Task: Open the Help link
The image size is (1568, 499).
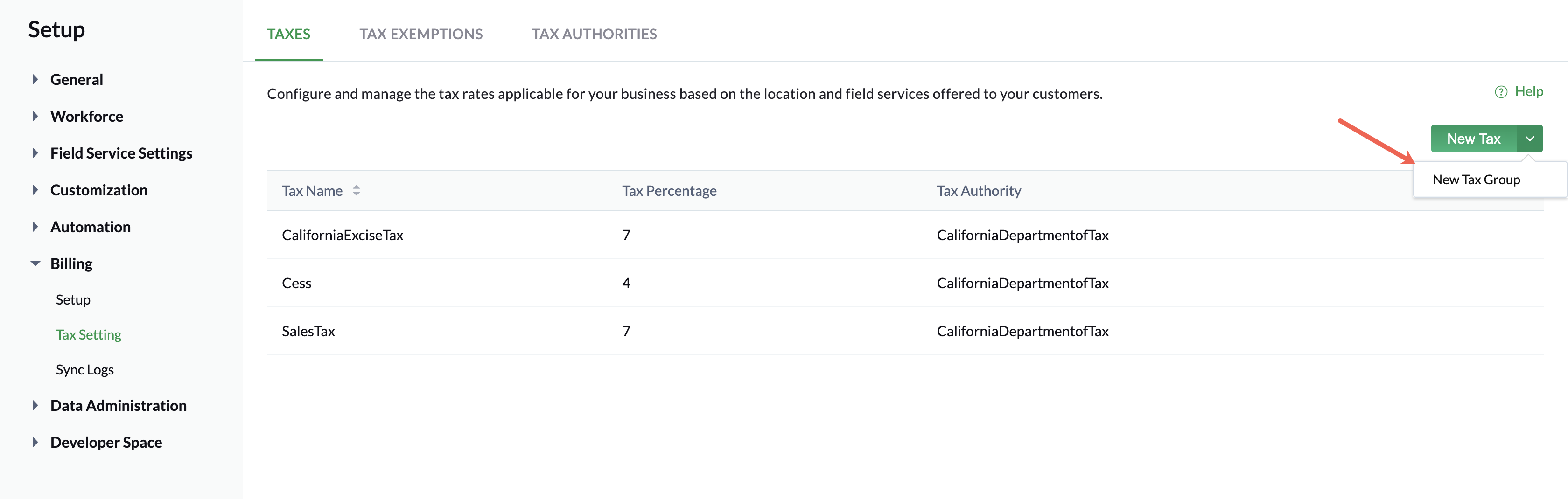Action: (1528, 91)
